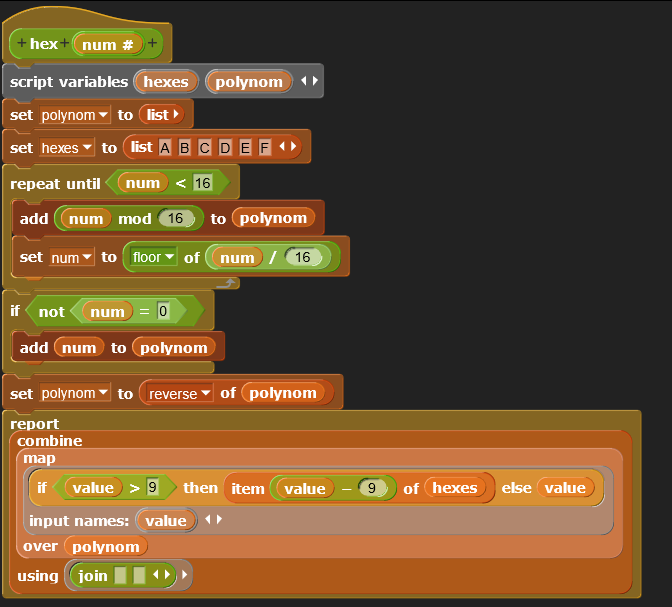Click list item E
Viewport: 672px width, 607px height.
click(x=245, y=148)
